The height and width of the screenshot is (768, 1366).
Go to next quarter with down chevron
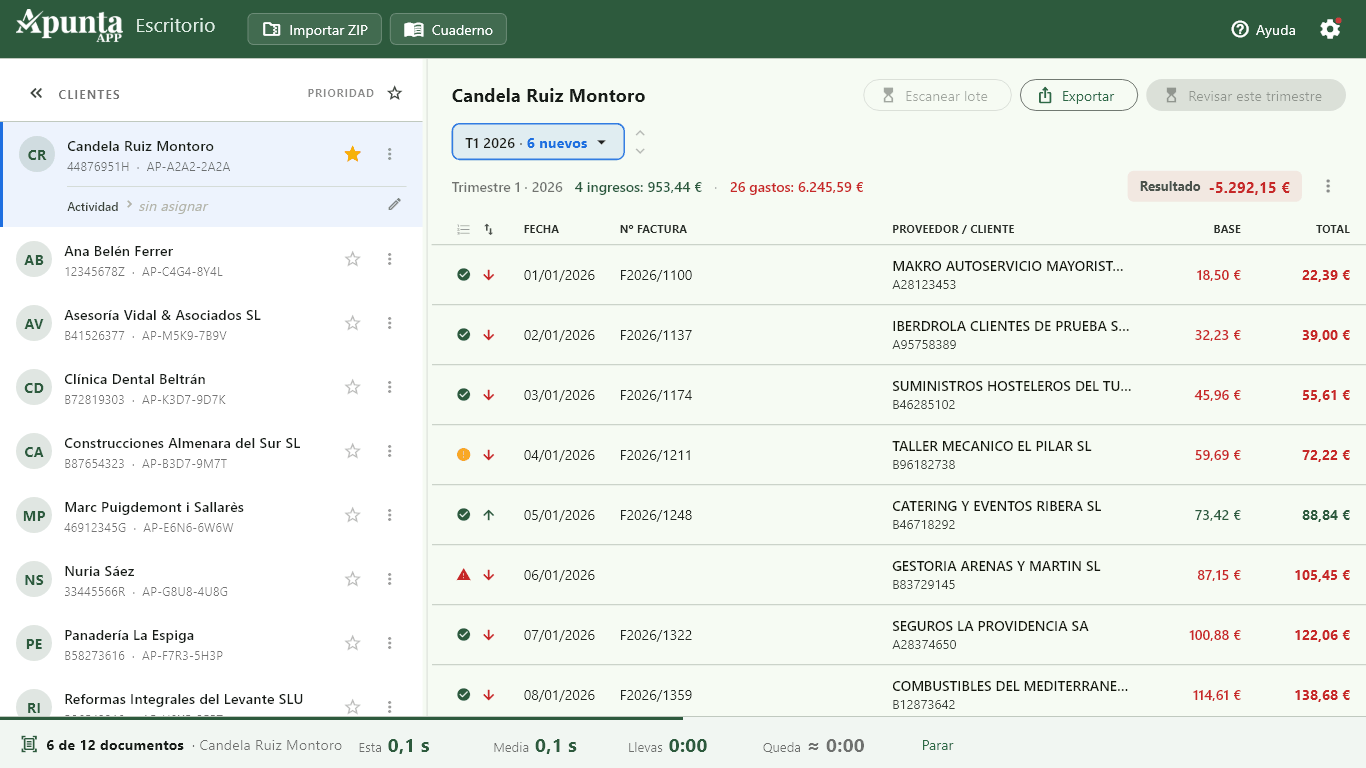pos(640,151)
